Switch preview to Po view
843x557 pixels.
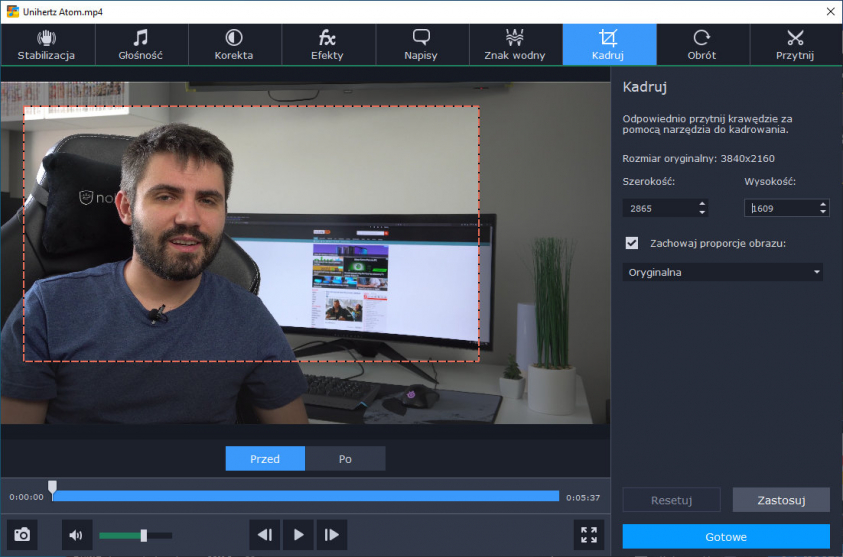[345, 459]
